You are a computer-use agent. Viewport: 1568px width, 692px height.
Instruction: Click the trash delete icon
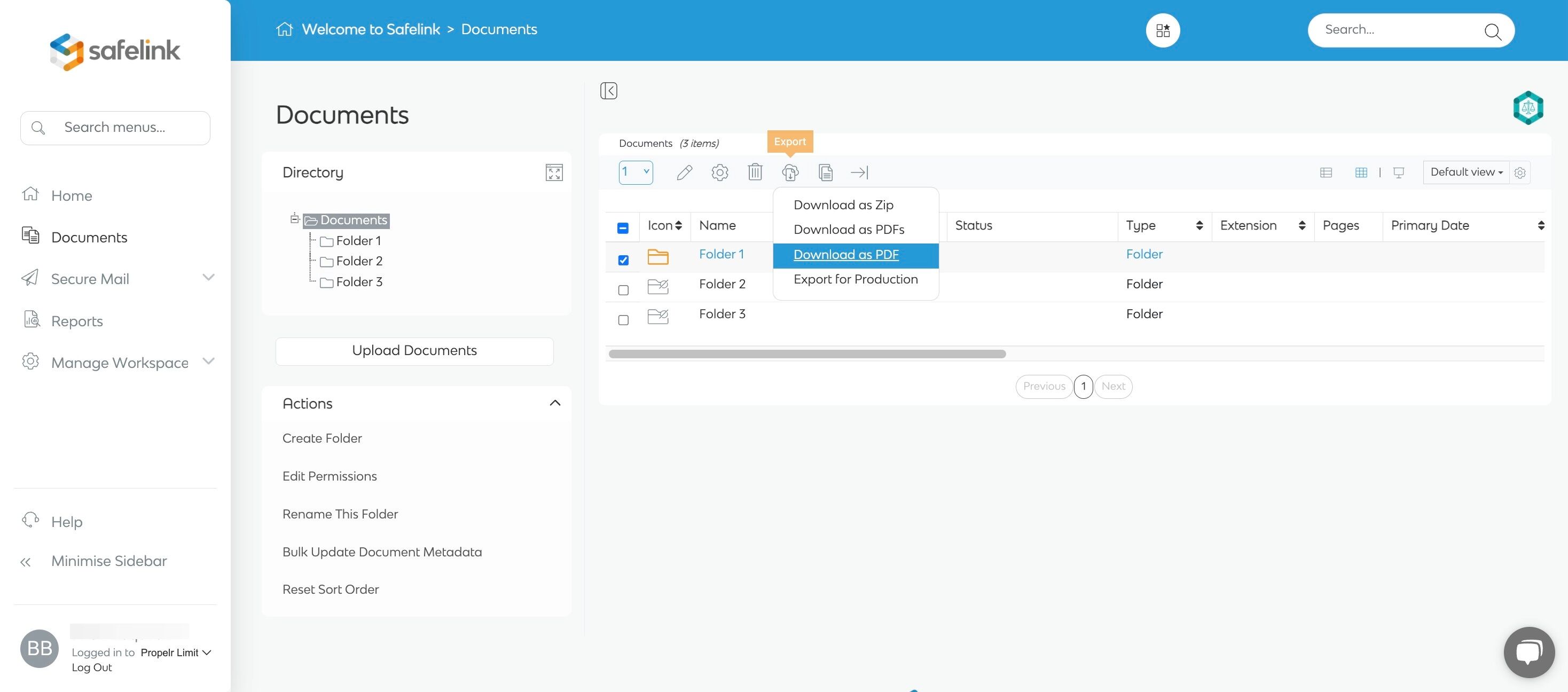click(x=755, y=172)
